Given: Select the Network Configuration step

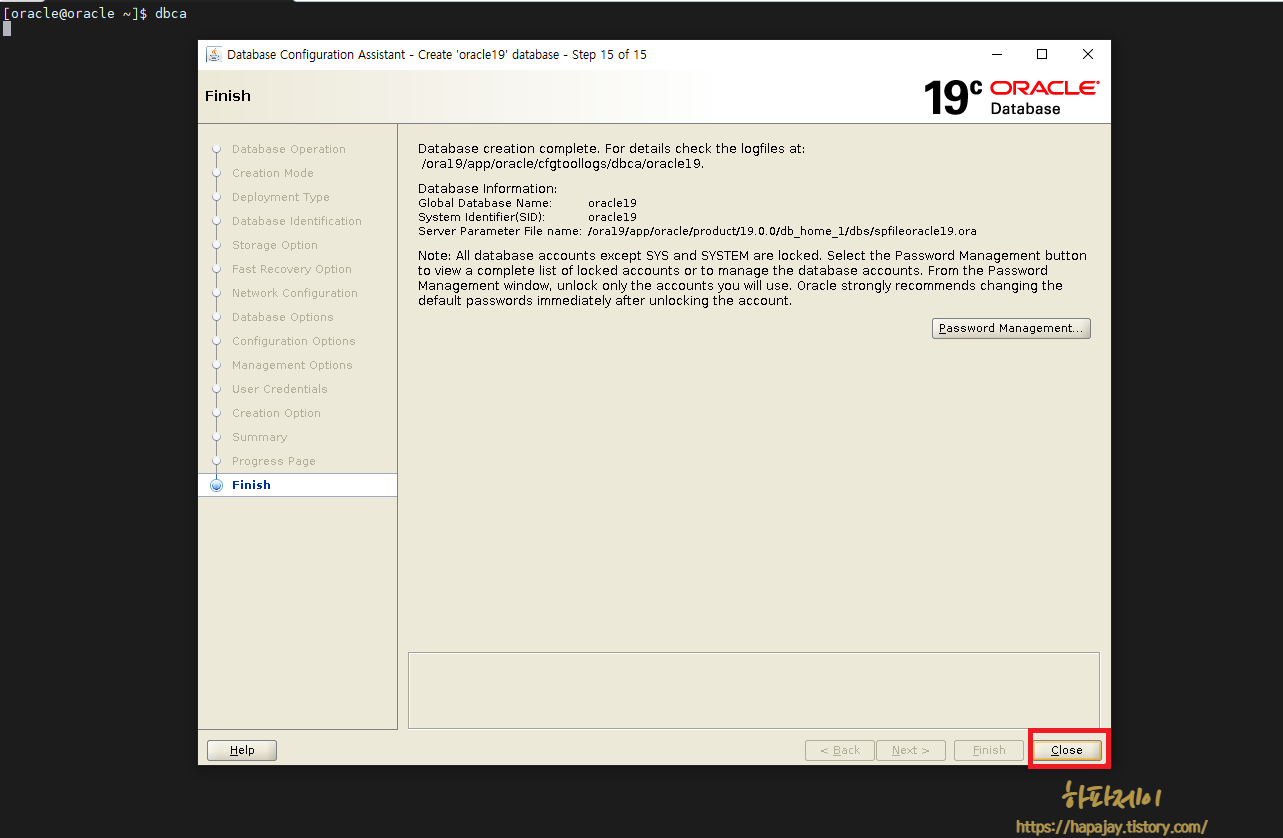Looking at the screenshot, I should pyautogui.click(x=295, y=293).
